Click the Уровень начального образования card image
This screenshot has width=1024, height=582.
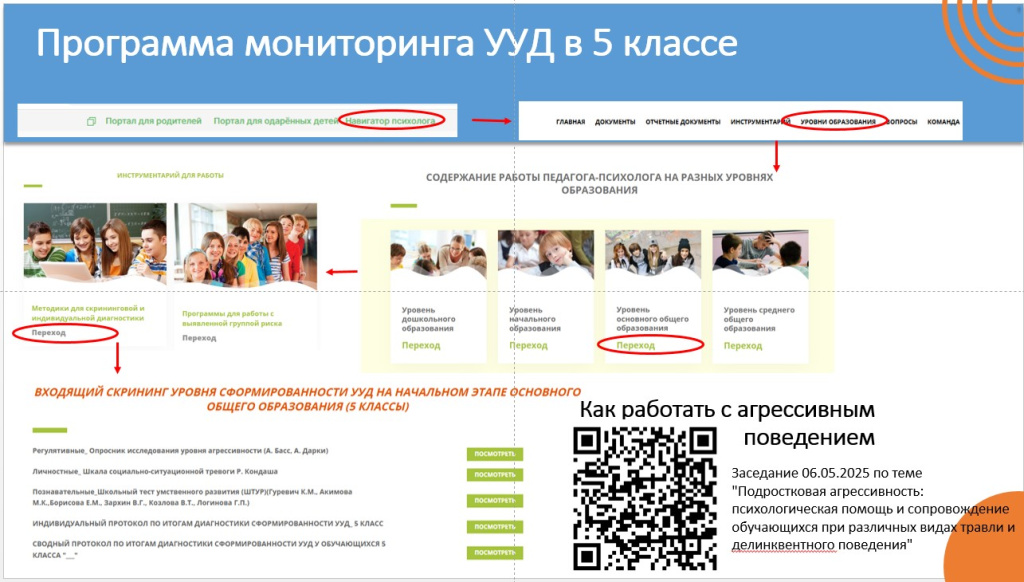point(545,253)
